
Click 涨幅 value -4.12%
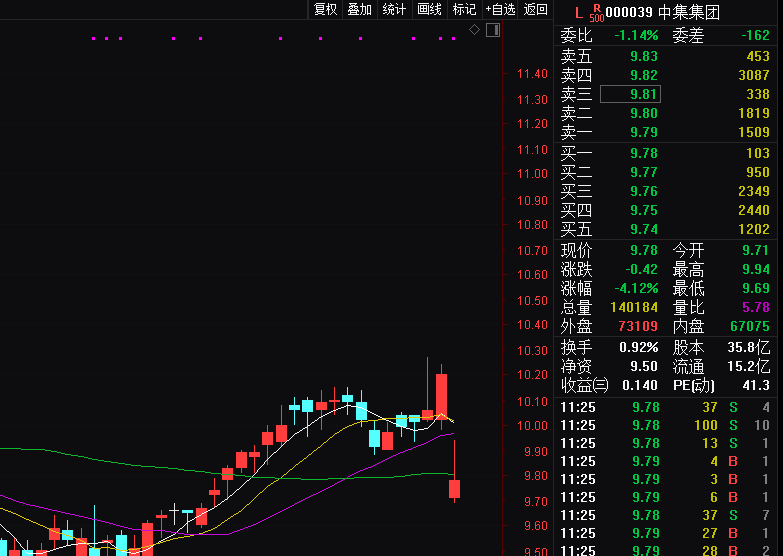pyautogui.click(x=636, y=288)
